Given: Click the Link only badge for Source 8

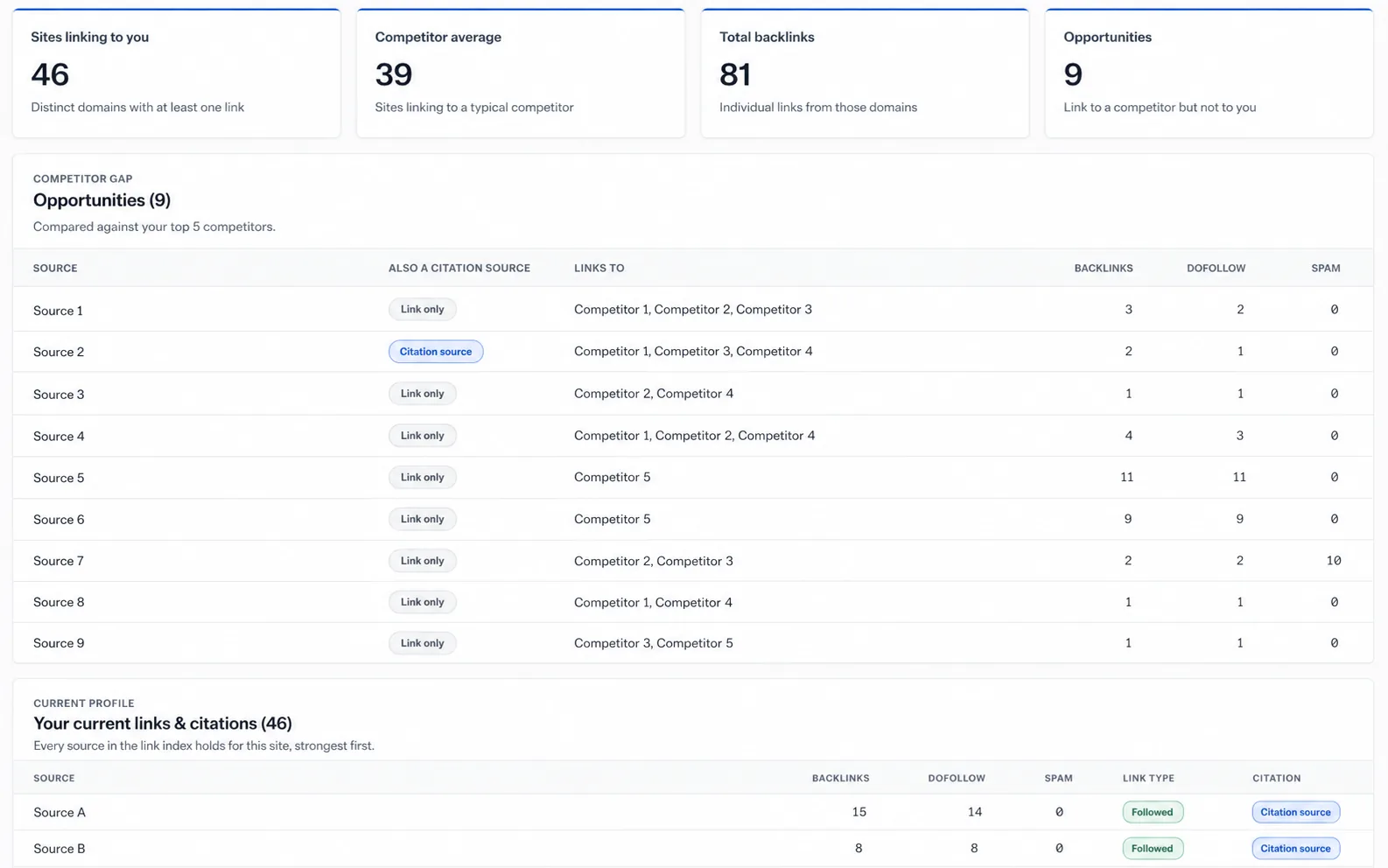Looking at the screenshot, I should 423,602.
